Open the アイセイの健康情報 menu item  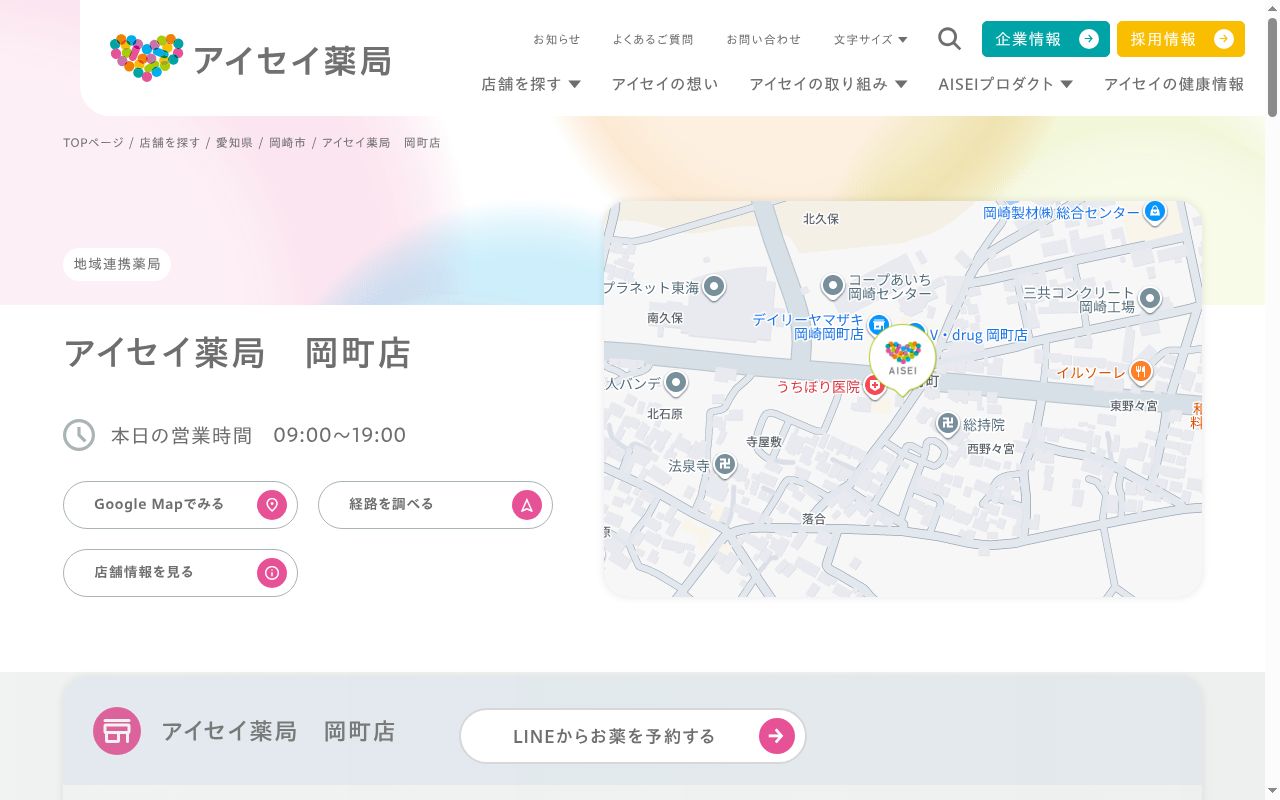tap(1174, 84)
